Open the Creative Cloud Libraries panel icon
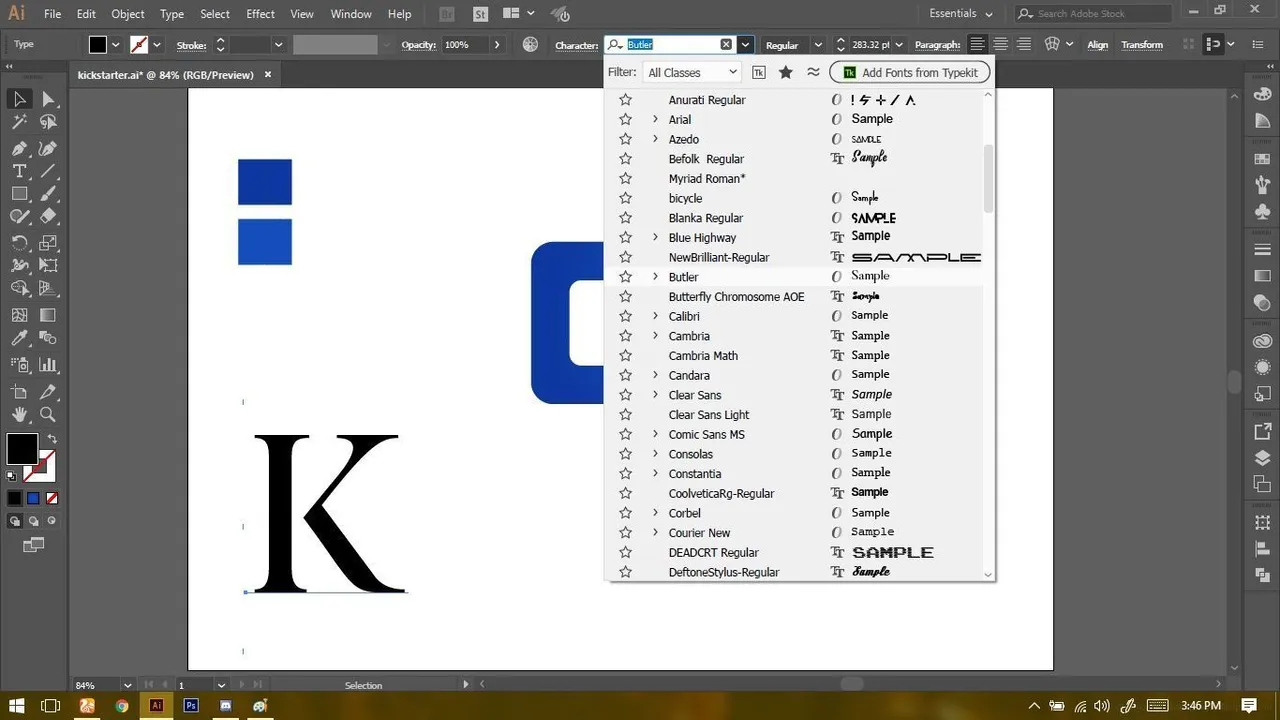 pos(1262,340)
